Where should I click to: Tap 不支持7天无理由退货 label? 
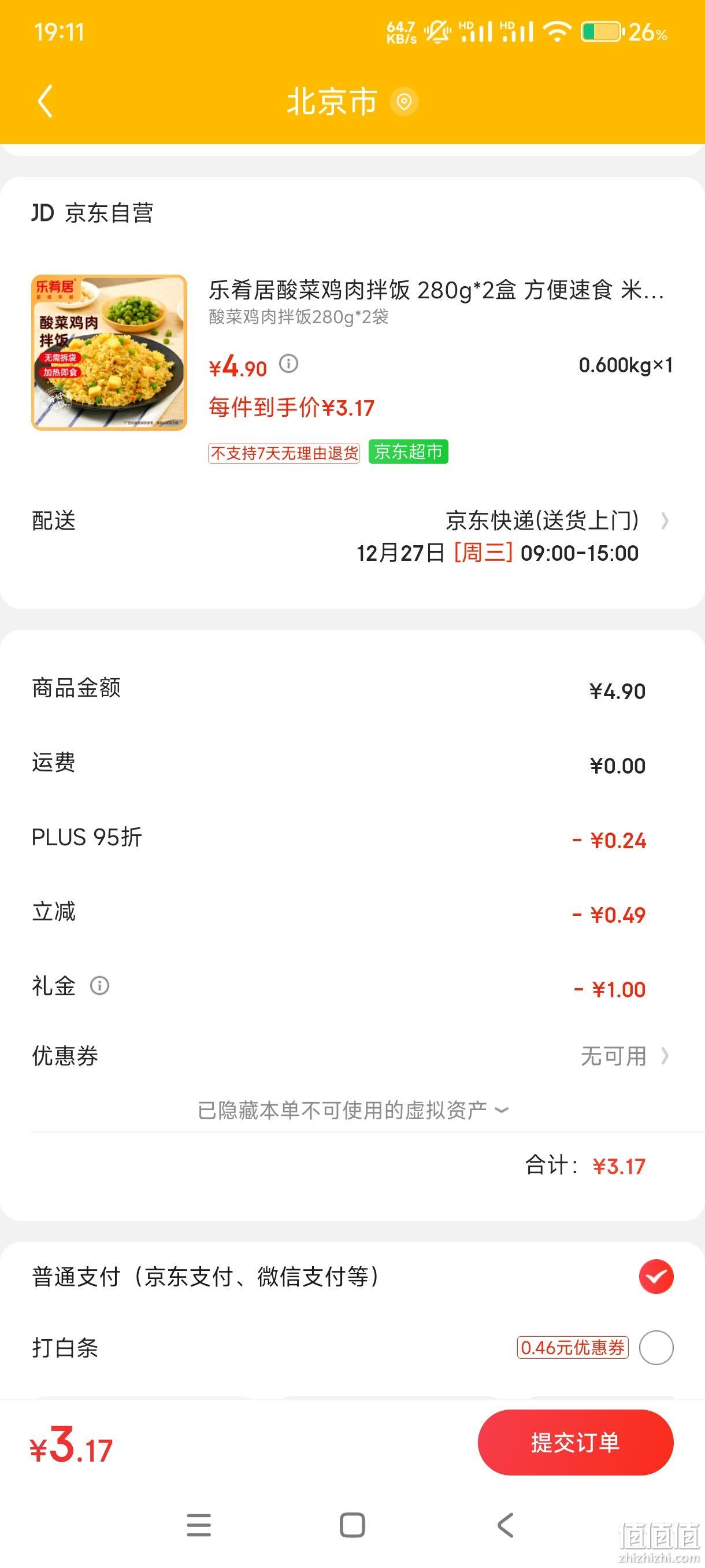[284, 453]
